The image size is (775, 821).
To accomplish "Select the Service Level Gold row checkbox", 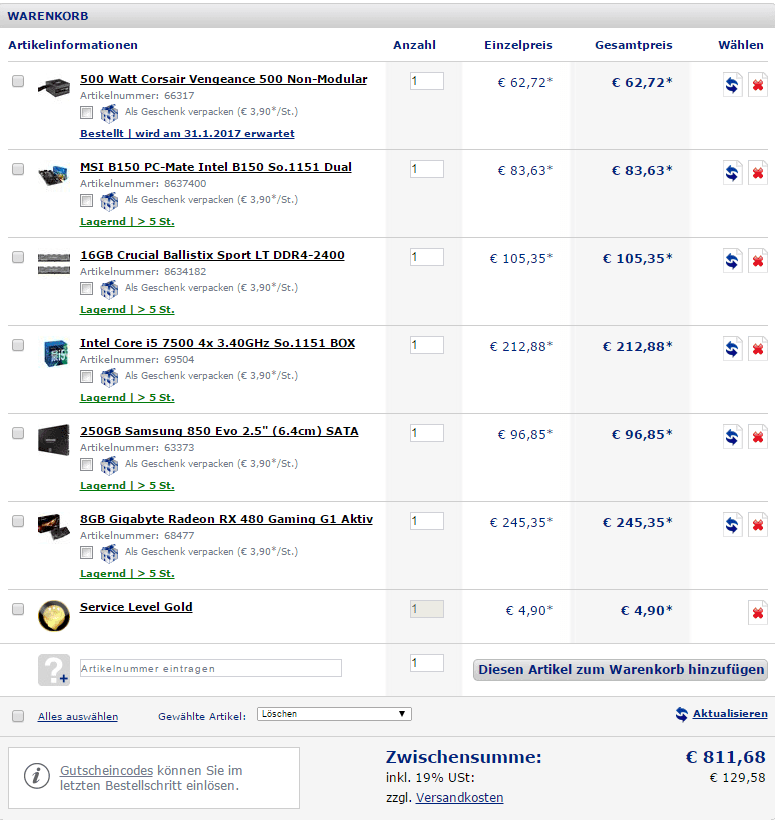I will [18, 608].
